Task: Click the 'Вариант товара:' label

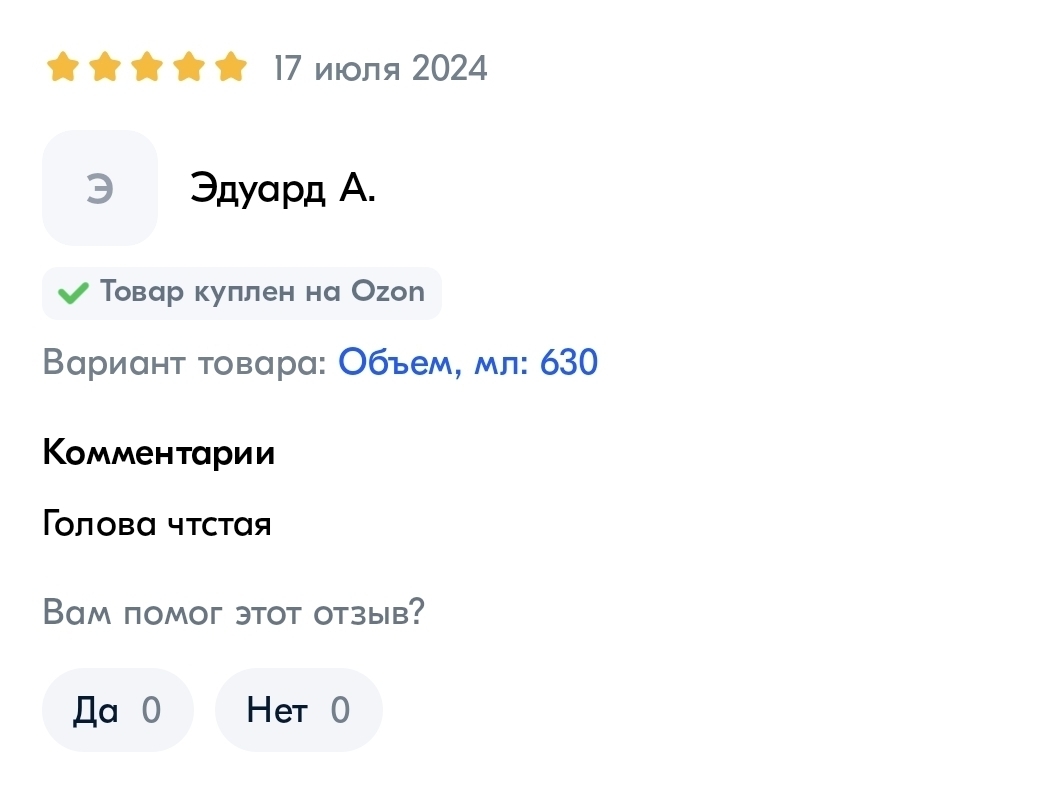Action: tap(185, 362)
